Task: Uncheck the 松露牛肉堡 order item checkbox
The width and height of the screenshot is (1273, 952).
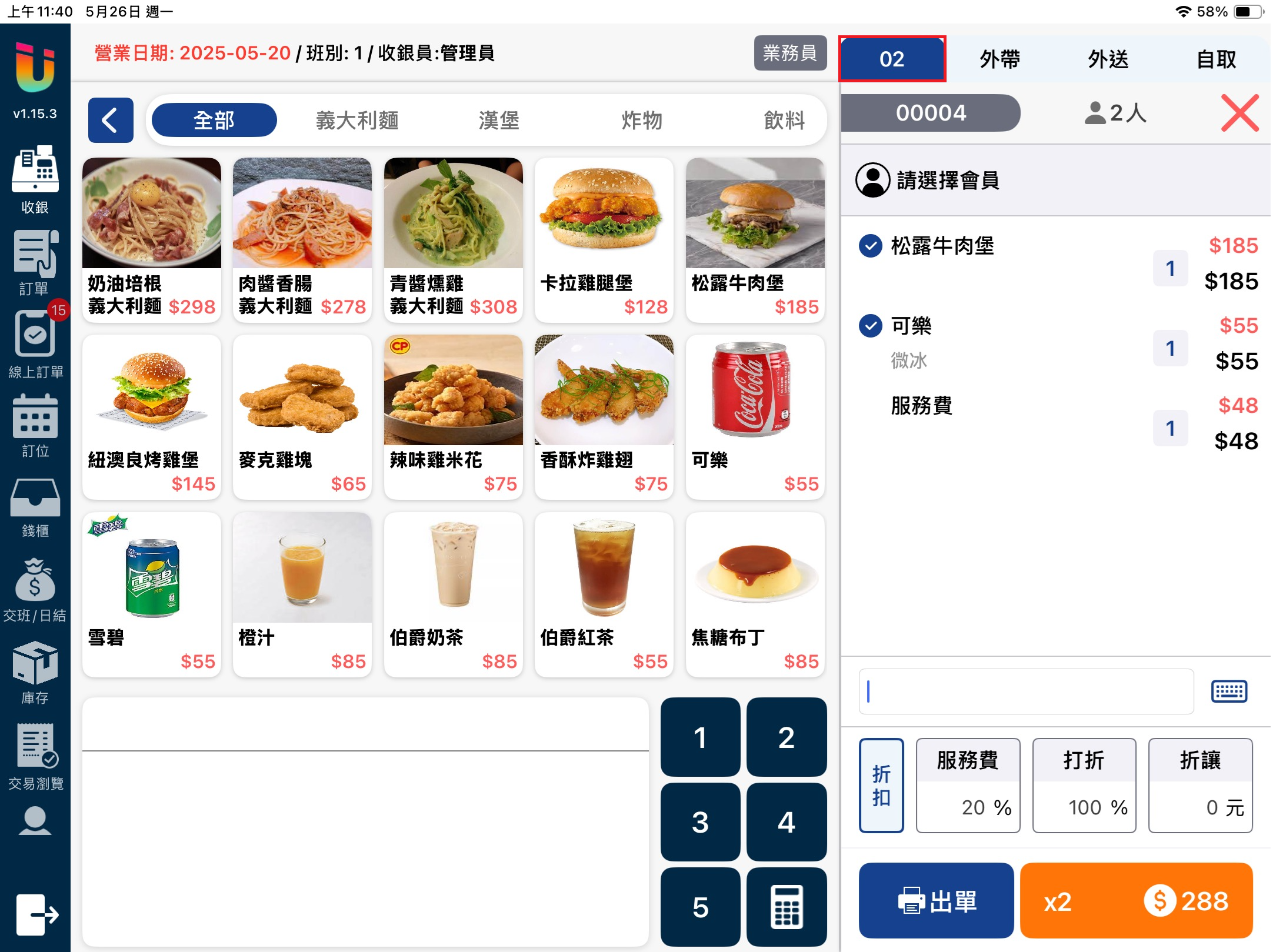Action: tap(871, 246)
